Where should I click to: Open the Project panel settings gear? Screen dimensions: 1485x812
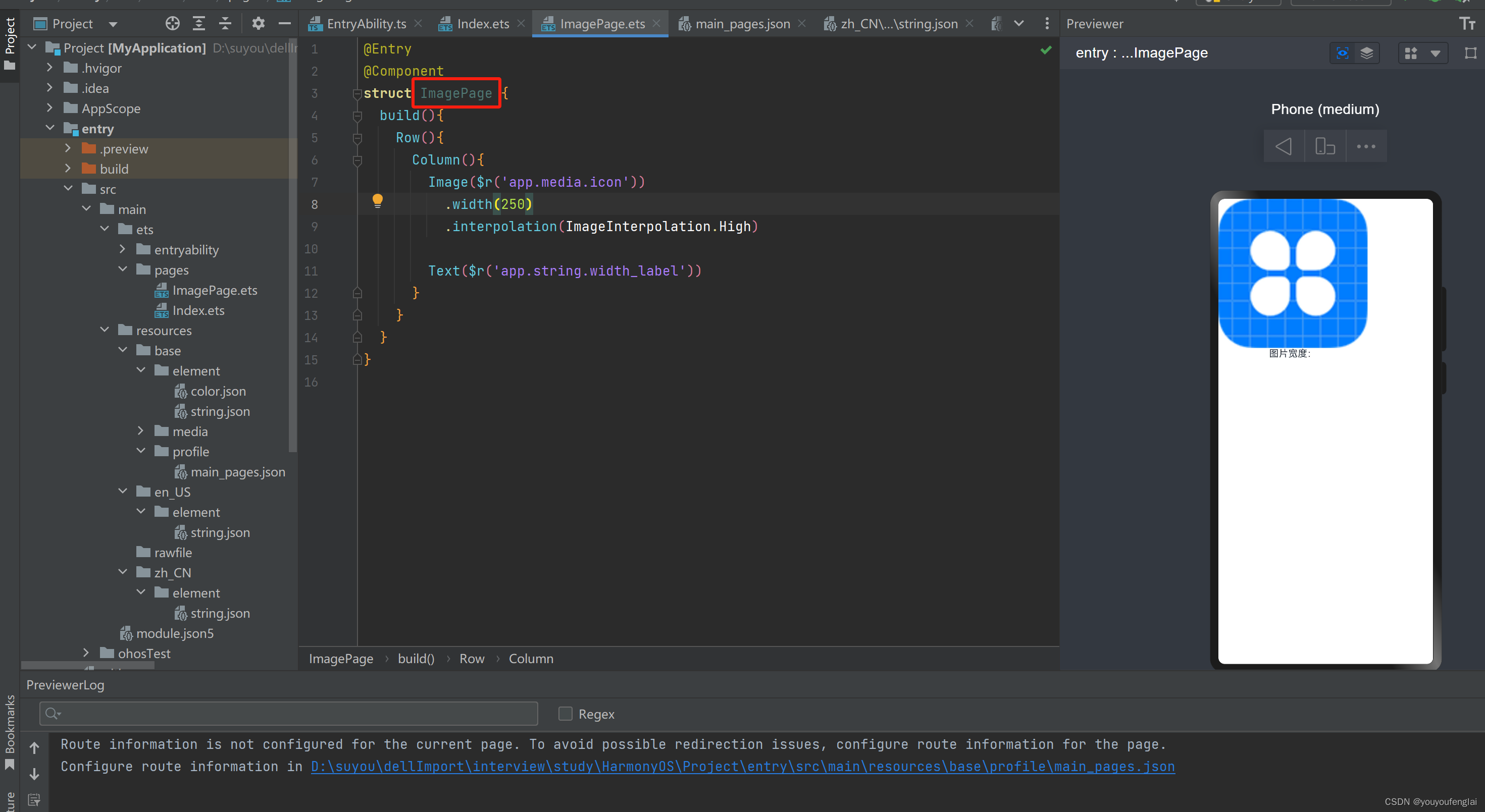click(x=258, y=24)
